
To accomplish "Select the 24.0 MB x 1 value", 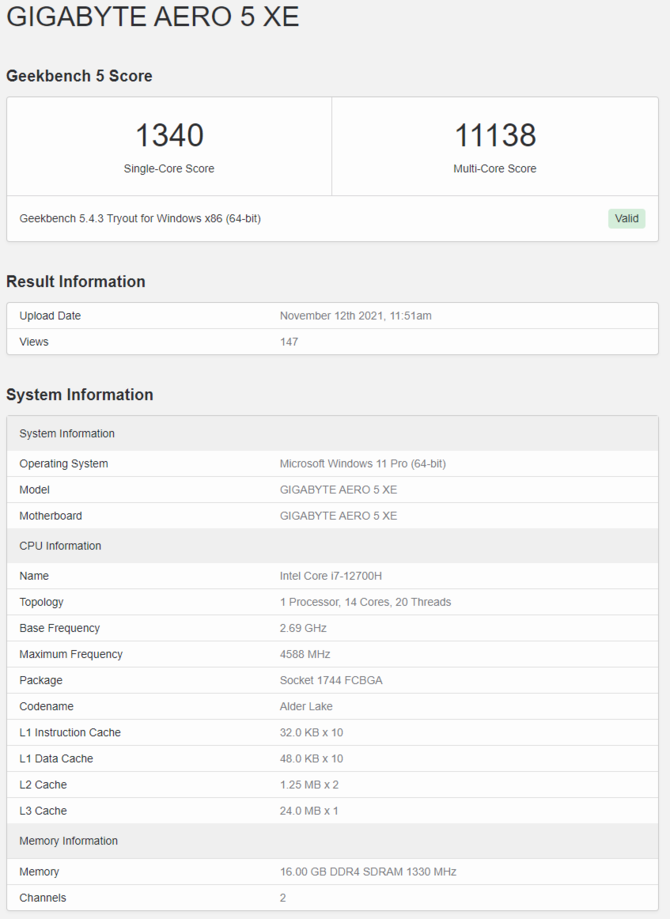I will click(309, 811).
